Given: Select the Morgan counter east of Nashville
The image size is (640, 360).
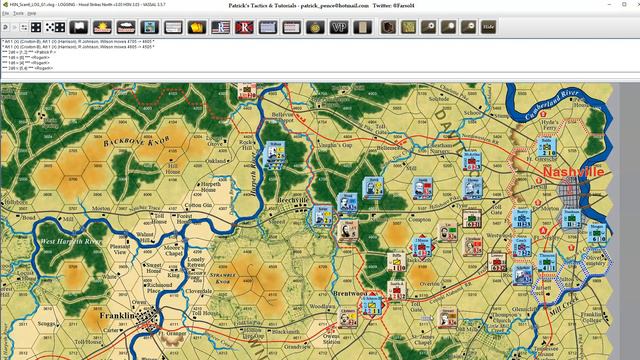Looking at the screenshot, I should 597,233.
